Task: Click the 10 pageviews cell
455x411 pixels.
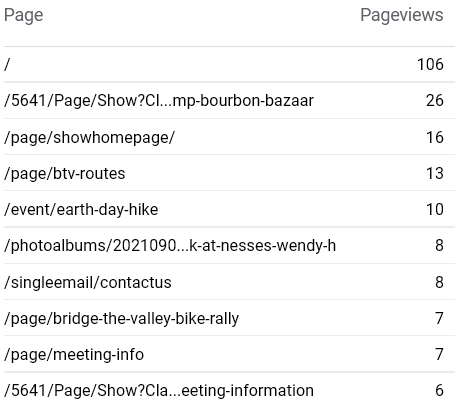Action: point(435,209)
